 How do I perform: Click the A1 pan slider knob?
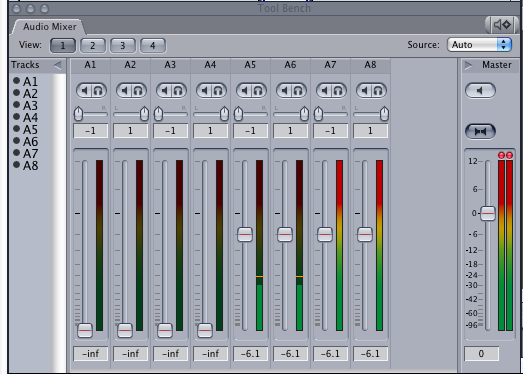pos(78,114)
